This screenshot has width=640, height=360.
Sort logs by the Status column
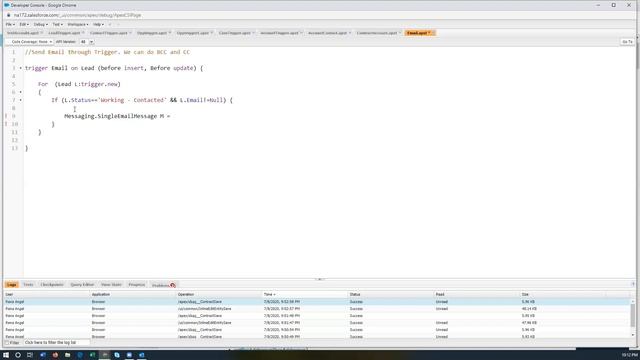point(391,294)
